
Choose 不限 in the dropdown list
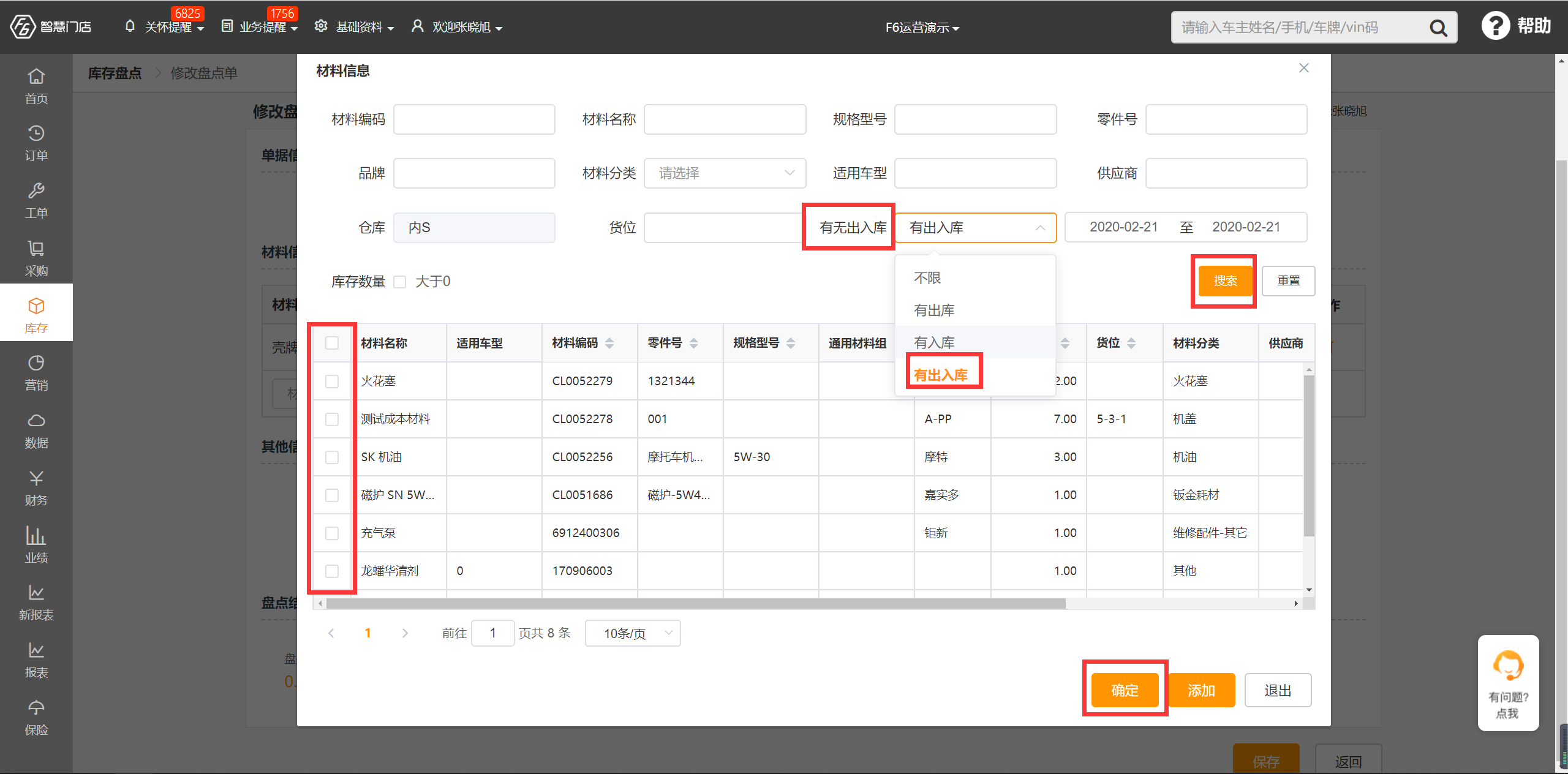click(975, 278)
